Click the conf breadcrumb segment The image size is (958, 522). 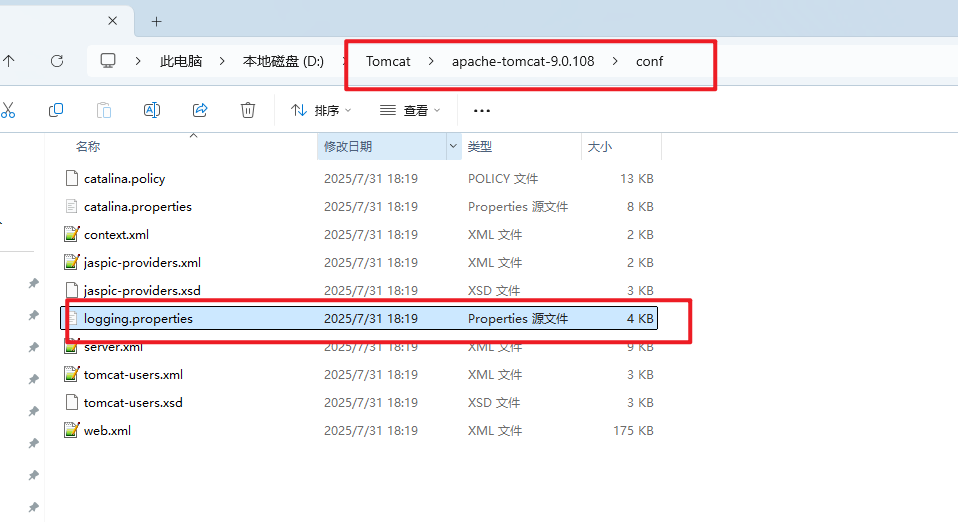point(649,61)
